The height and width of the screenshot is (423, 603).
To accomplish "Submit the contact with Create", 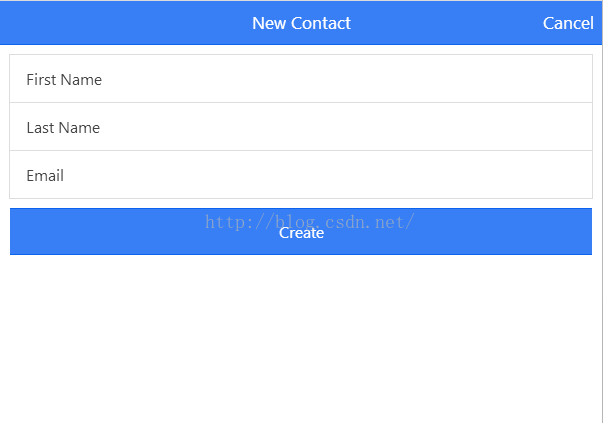I will (x=301, y=233).
